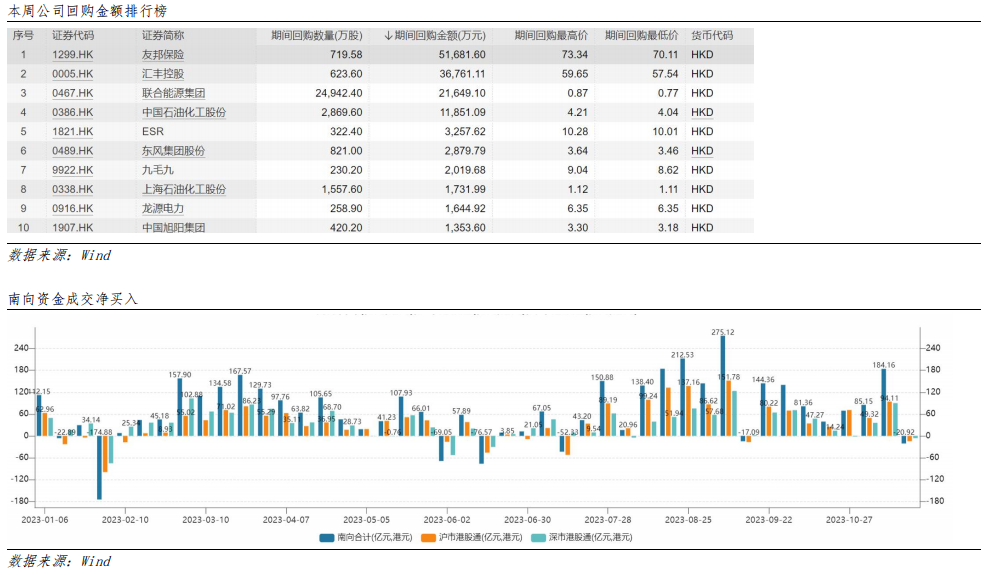Select security name ESR
Screen dimensions: 987x575
point(153,132)
